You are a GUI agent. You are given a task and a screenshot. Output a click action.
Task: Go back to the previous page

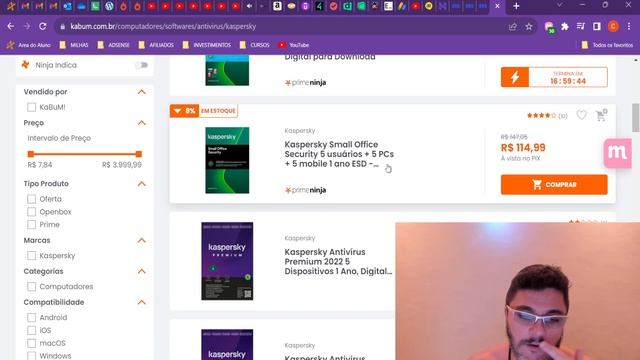coord(11,27)
